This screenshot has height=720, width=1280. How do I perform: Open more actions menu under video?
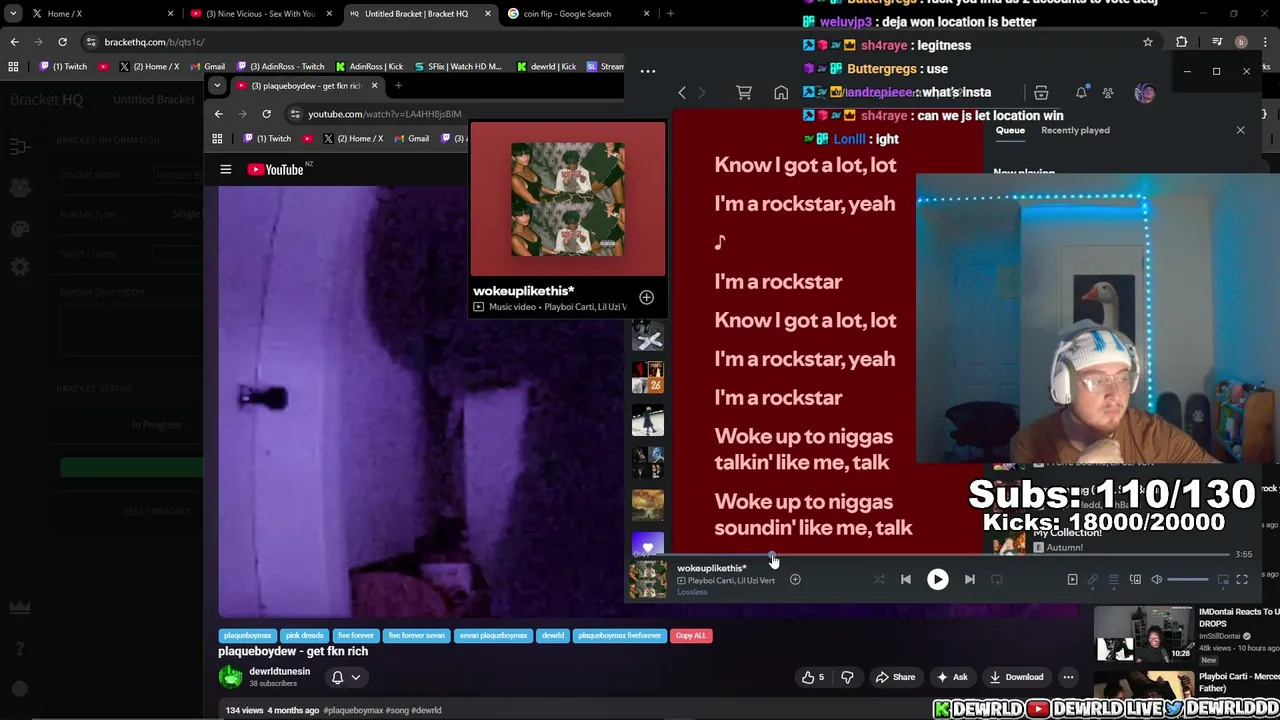pyautogui.click(x=1068, y=677)
